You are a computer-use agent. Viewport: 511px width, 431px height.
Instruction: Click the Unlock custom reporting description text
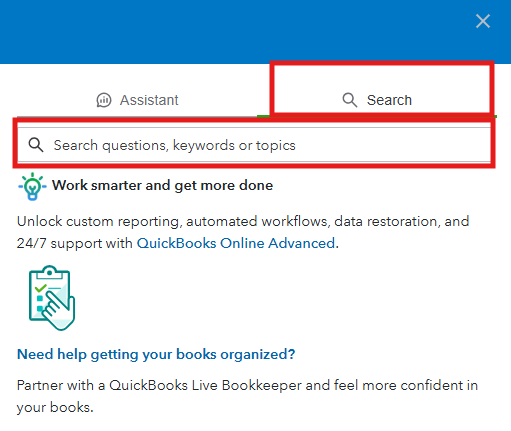(243, 232)
